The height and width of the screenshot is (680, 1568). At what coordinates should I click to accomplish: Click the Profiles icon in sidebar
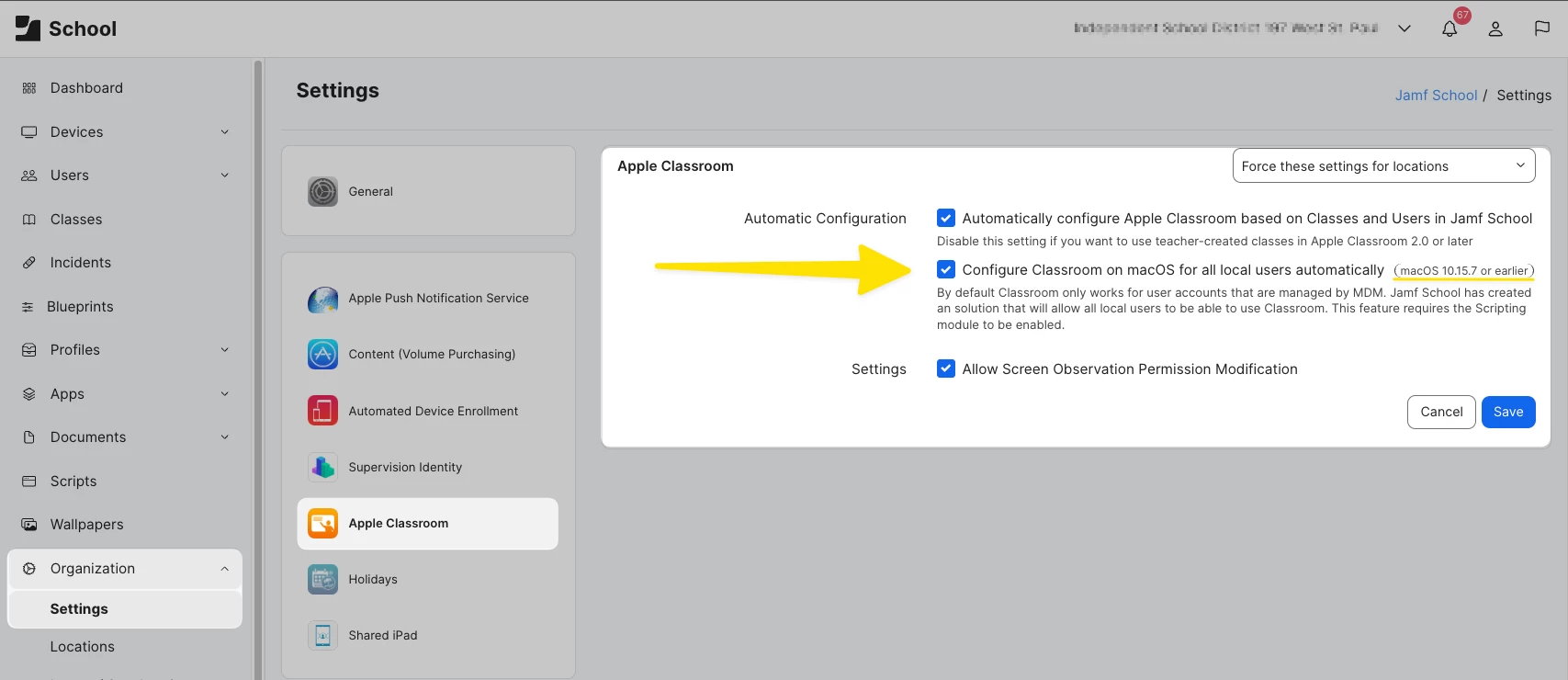click(x=29, y=350)
